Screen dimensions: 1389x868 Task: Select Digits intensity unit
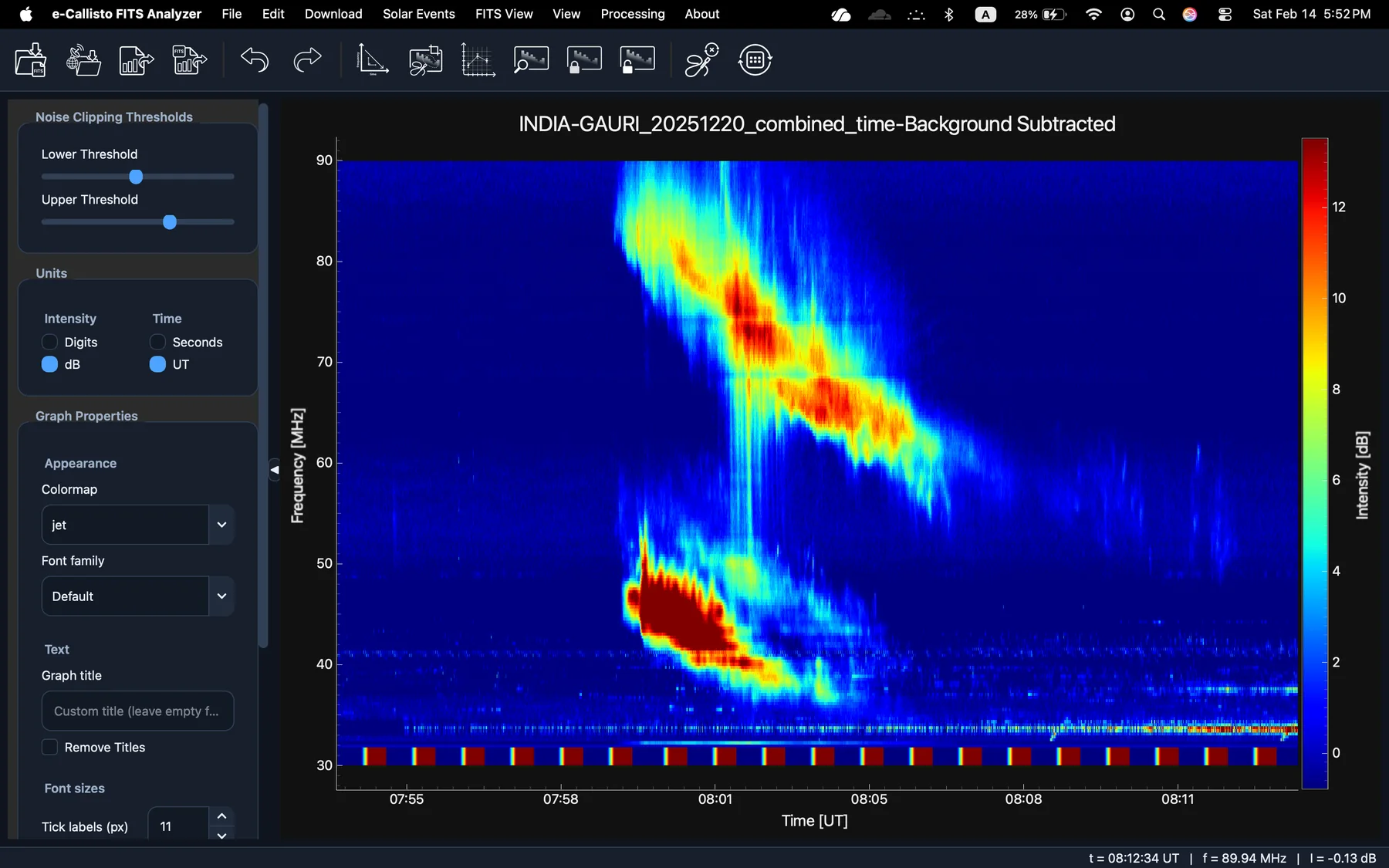point(49,342)
